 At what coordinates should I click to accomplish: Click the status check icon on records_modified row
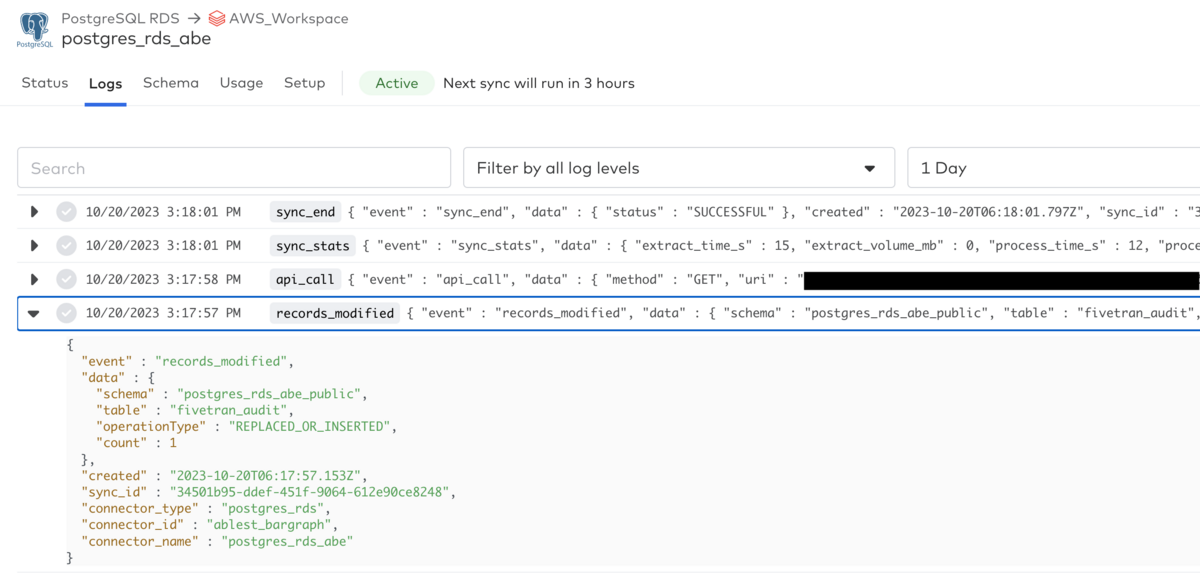click(66, 314)
